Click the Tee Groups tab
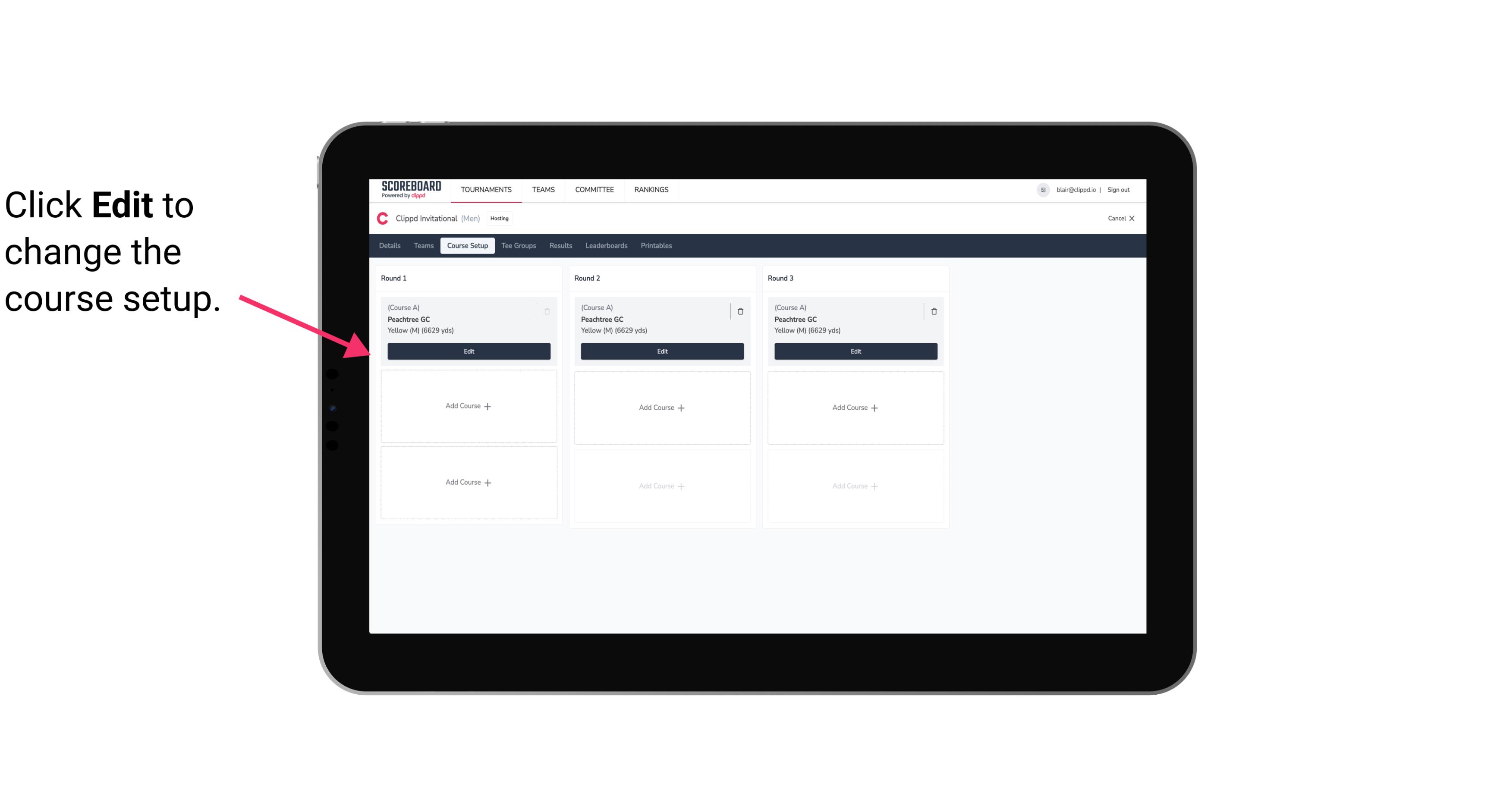Screen dimensions: 1510x812 click(518, 246)
